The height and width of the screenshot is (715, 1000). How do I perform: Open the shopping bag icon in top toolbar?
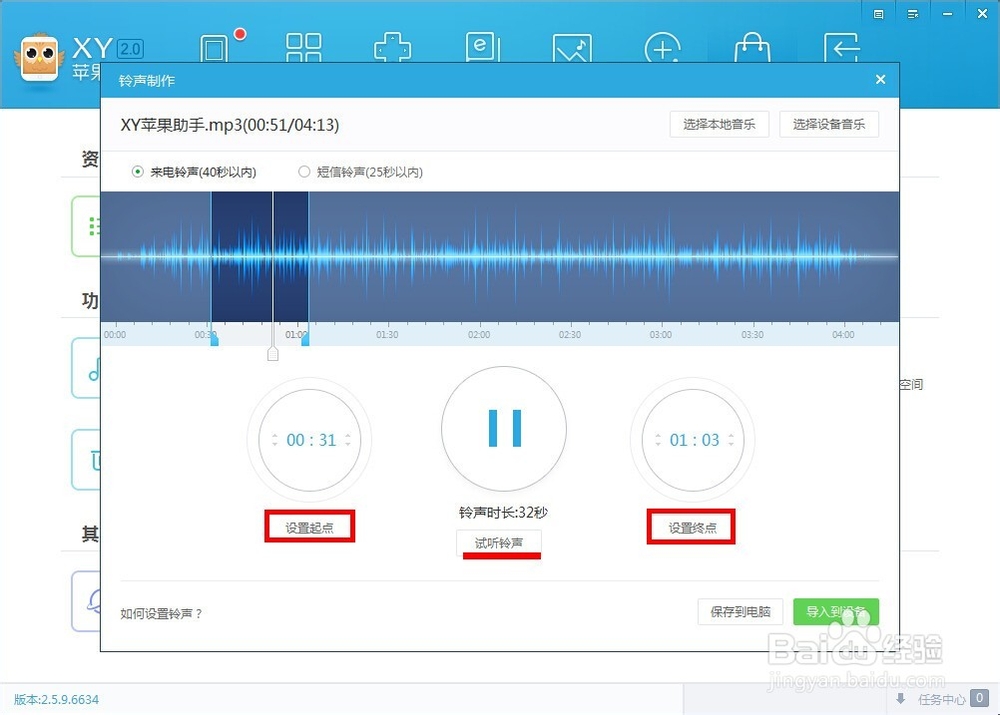pos(753,48)
